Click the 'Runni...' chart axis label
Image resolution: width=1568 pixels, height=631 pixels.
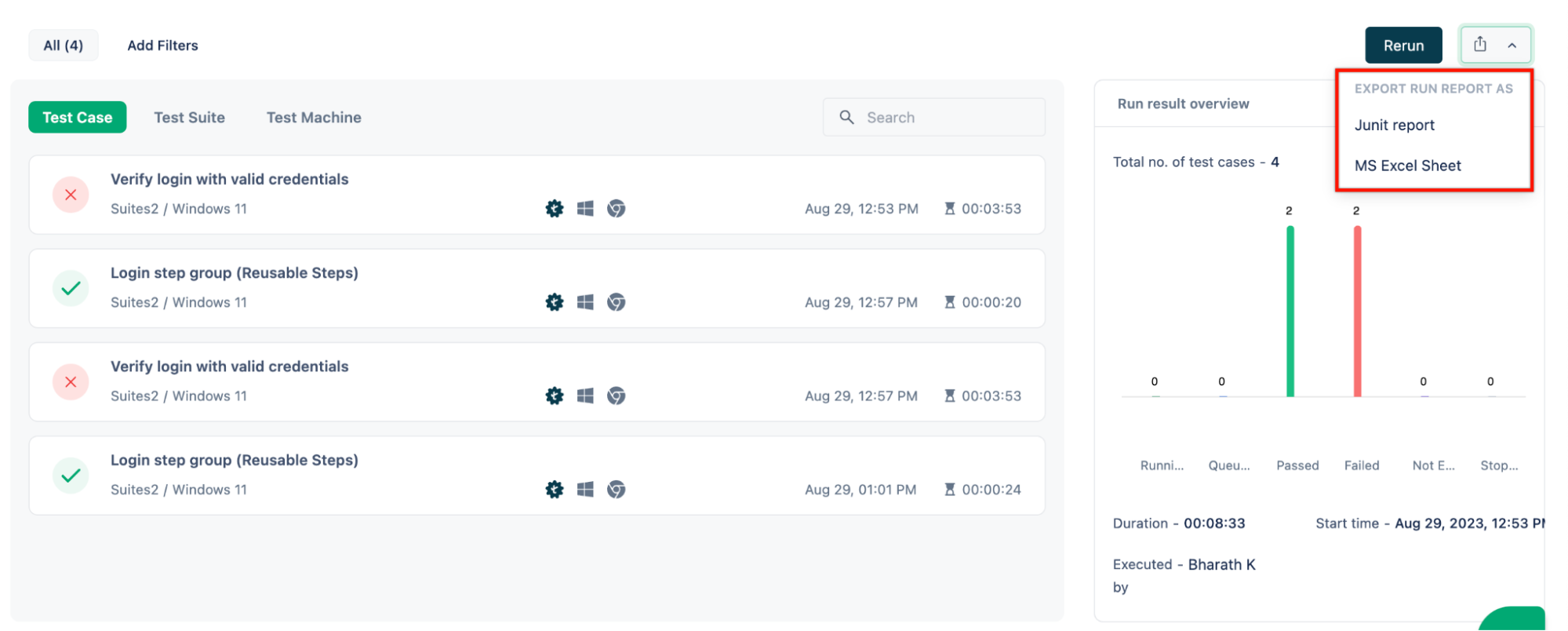click(x=1162, y=465)
